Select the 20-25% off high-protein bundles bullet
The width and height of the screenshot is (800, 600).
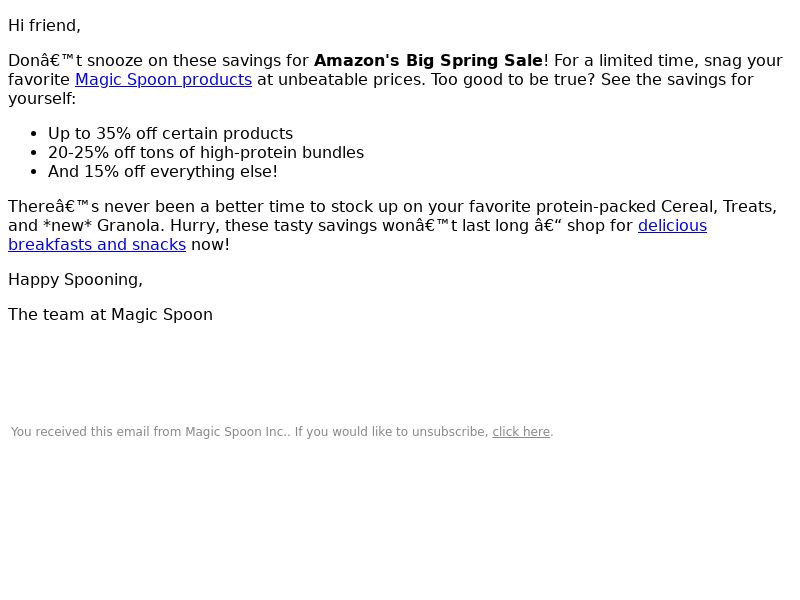[206, 153]
